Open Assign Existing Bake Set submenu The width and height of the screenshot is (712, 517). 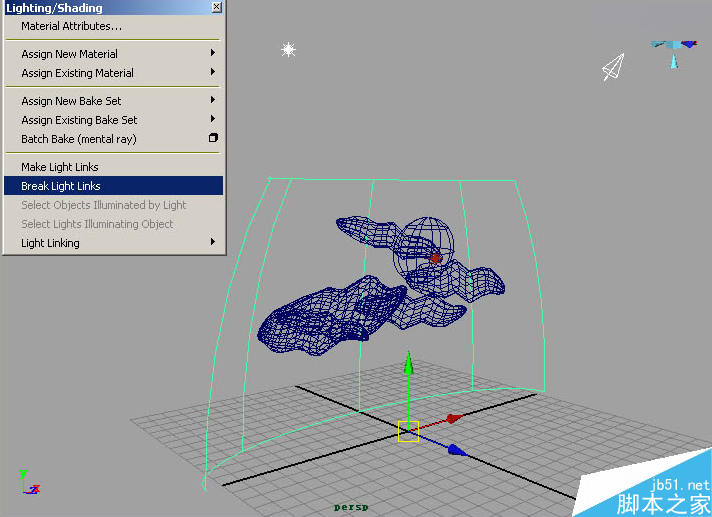click(114, 120)
